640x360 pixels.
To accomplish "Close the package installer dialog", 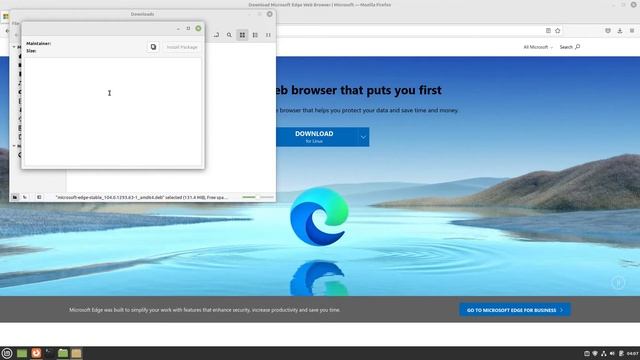I will (x=198, y=29).
